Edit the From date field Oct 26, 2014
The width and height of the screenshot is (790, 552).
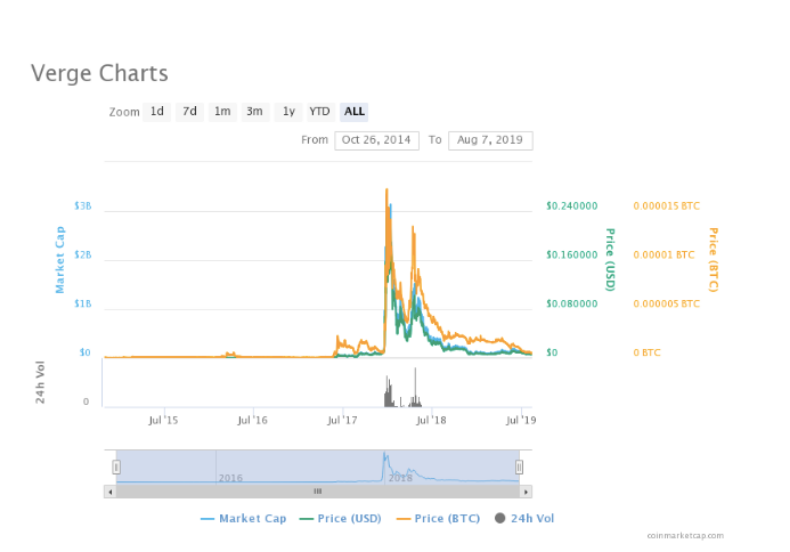[376, 140]
